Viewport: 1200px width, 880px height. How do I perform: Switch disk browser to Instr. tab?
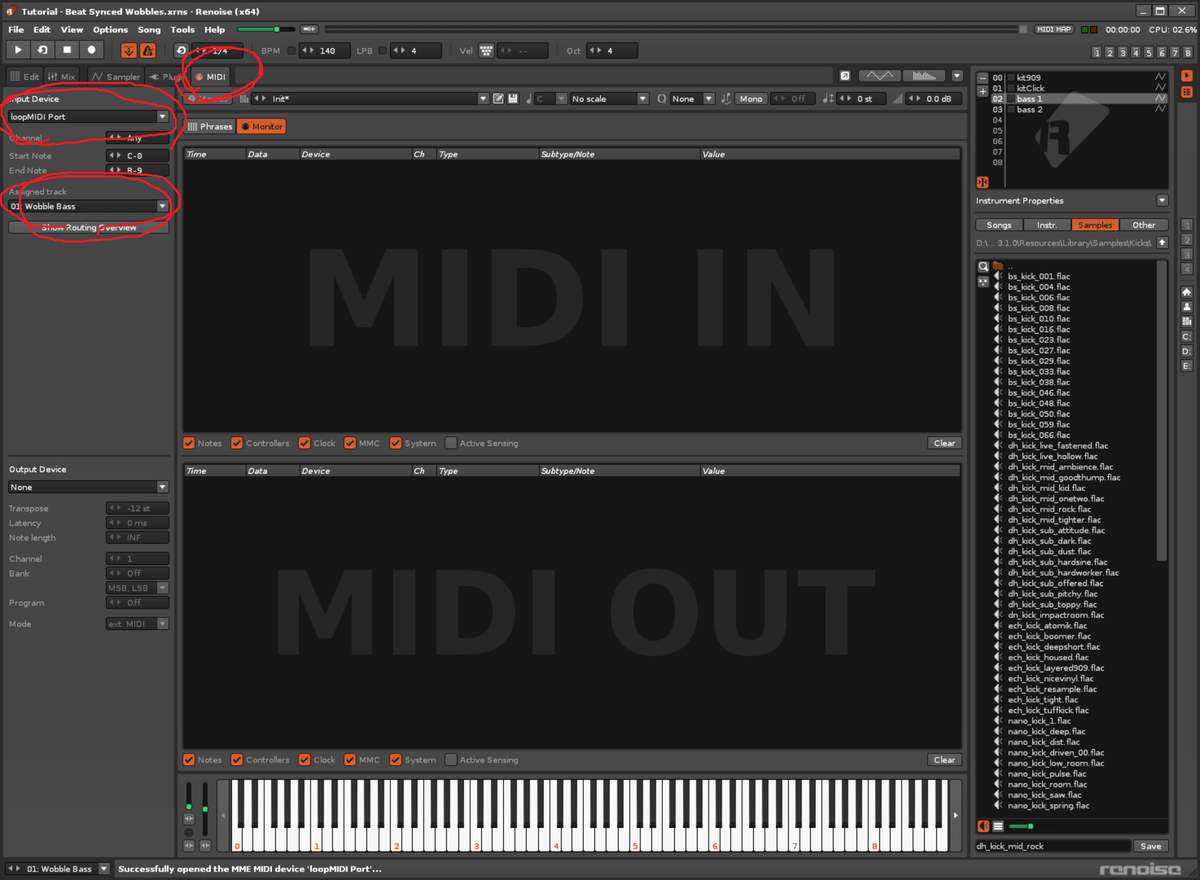coord(1047,225)
